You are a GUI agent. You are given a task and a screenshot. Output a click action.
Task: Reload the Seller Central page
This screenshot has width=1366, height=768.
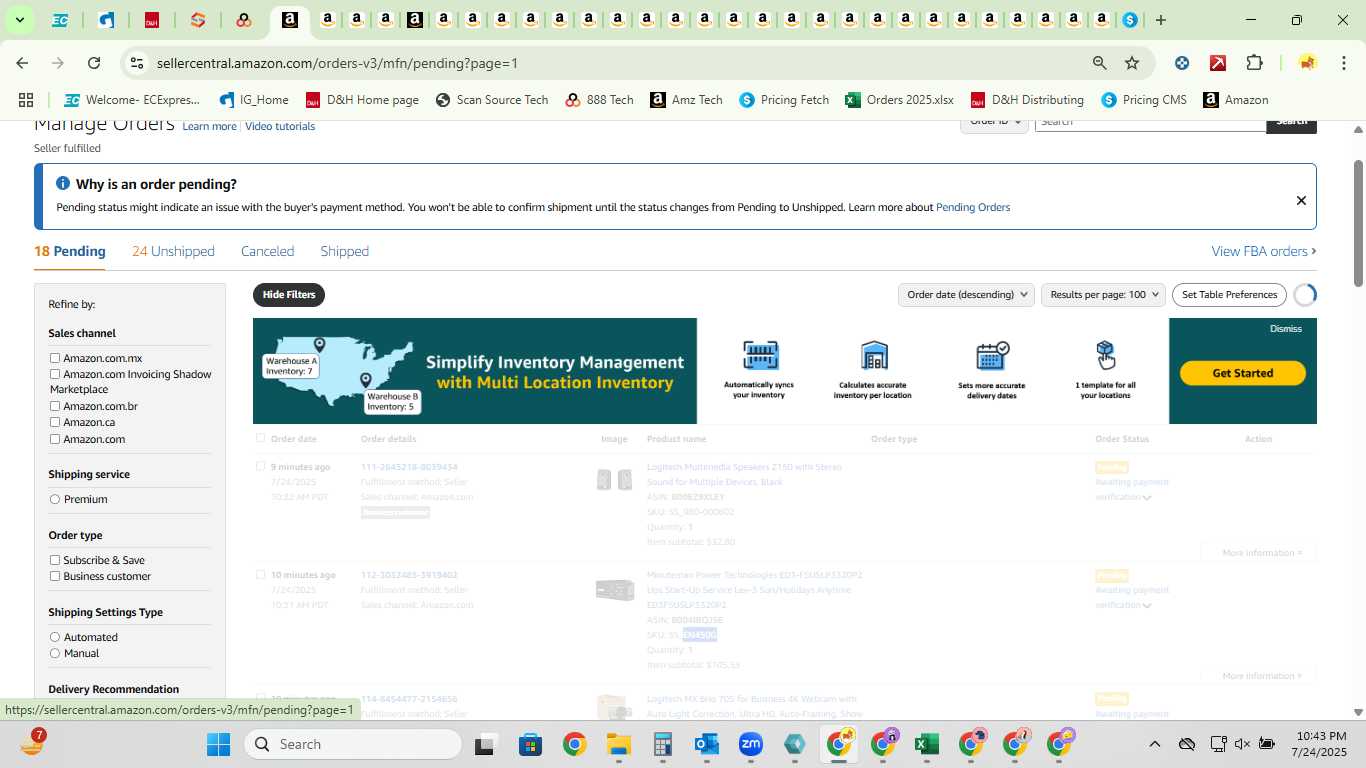click(x=94, y=63)
